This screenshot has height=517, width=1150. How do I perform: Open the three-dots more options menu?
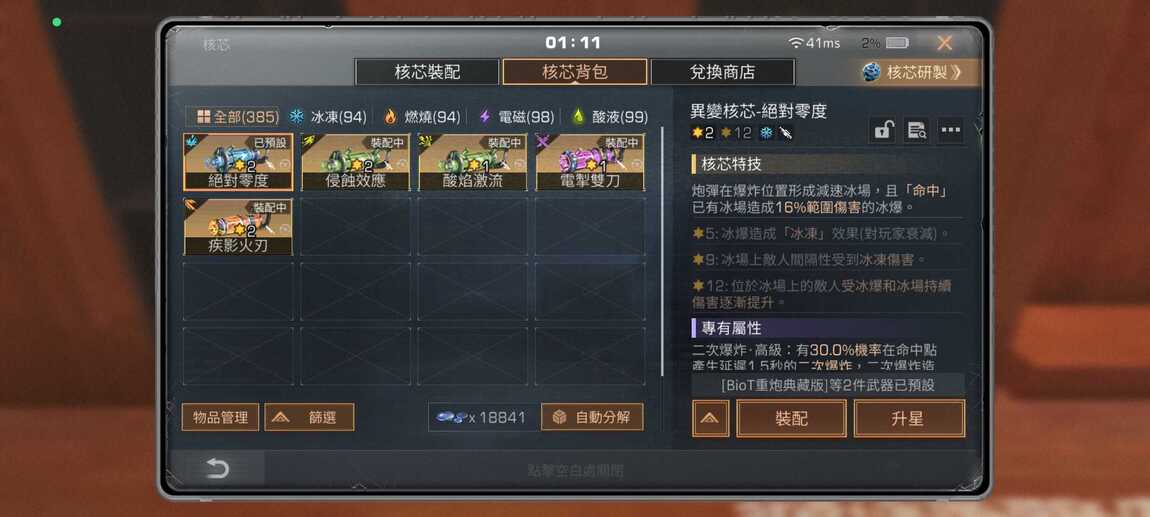click(951, 131)
